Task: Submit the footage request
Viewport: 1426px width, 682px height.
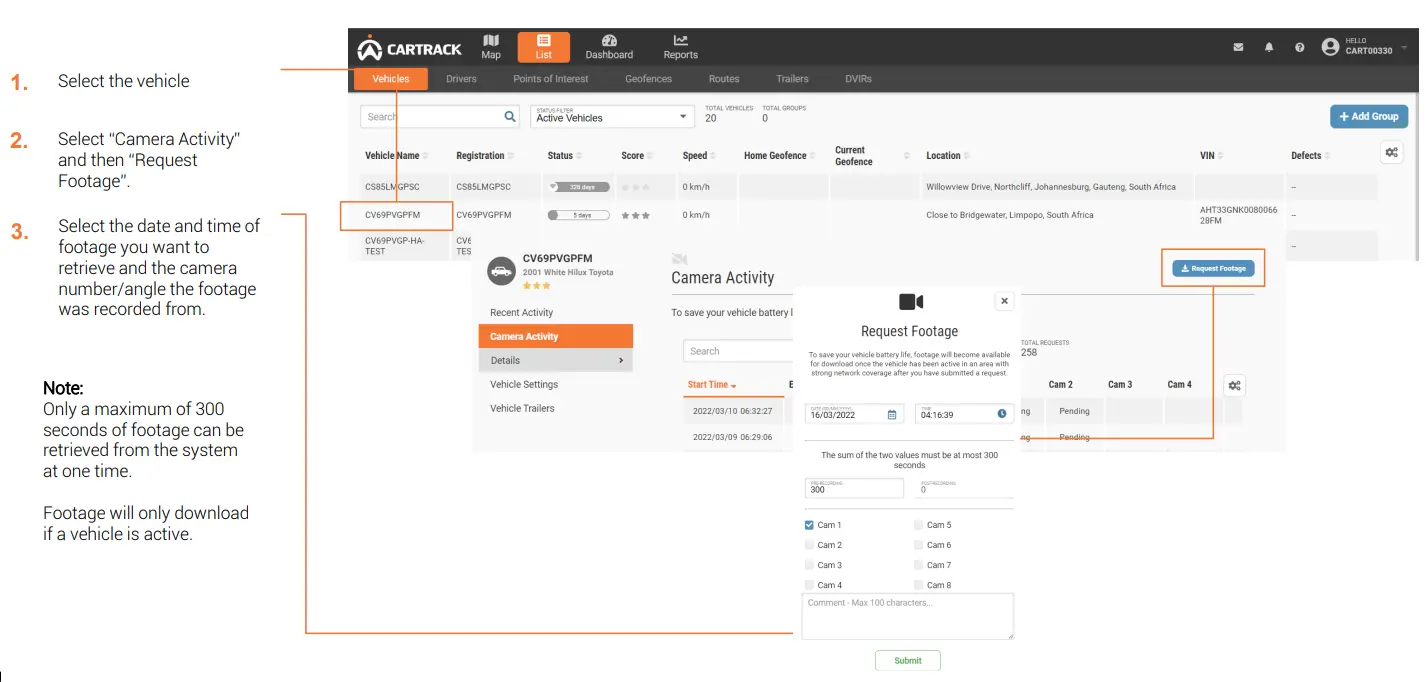Action: point(908,660)
